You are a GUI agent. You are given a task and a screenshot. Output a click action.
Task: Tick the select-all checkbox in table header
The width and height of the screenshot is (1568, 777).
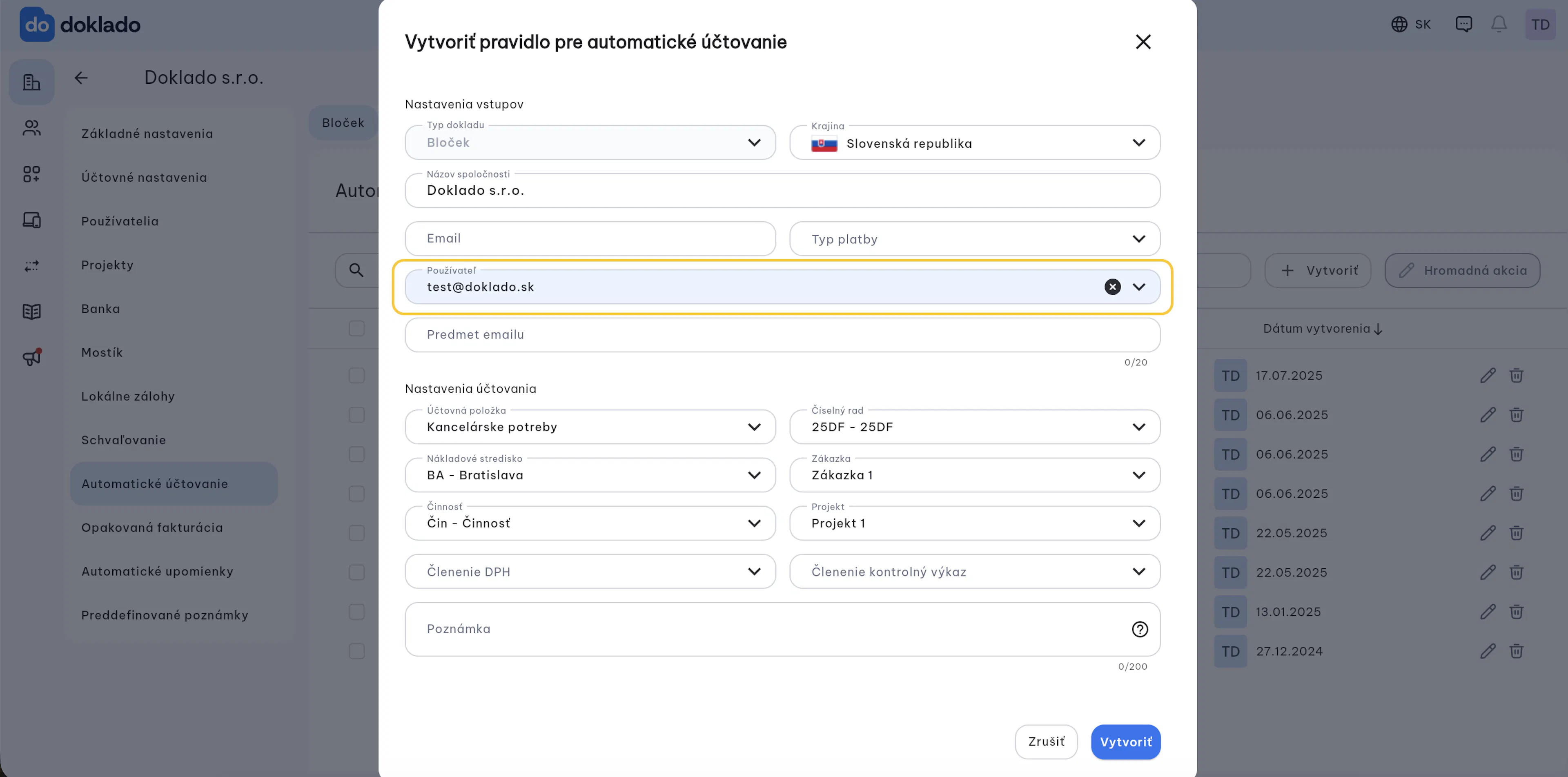pyautogui.click(x=357, y=329)
